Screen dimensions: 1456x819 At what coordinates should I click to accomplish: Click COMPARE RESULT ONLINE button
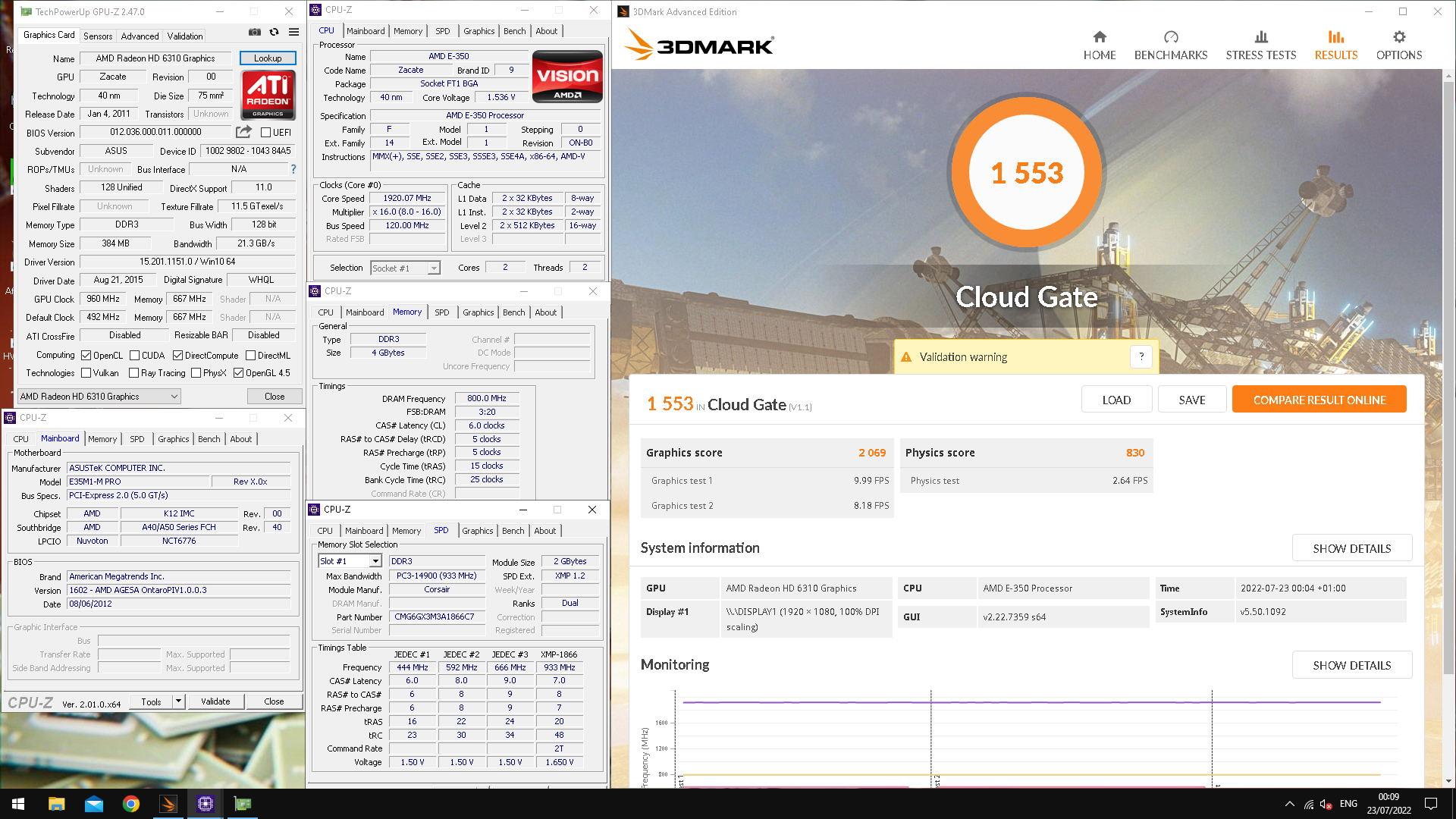pyautogui.click(x=1319, y=400)
